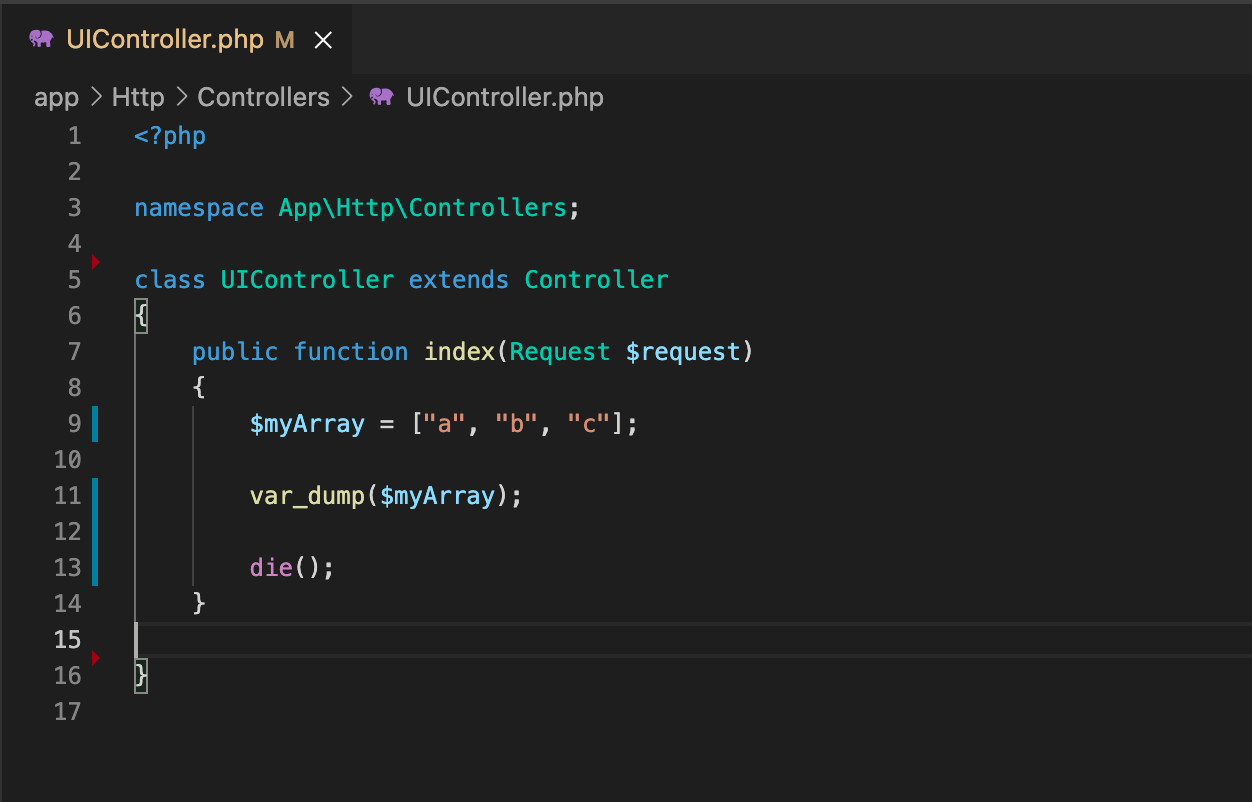Place cursor on the $myArray variable

point(307,423)
